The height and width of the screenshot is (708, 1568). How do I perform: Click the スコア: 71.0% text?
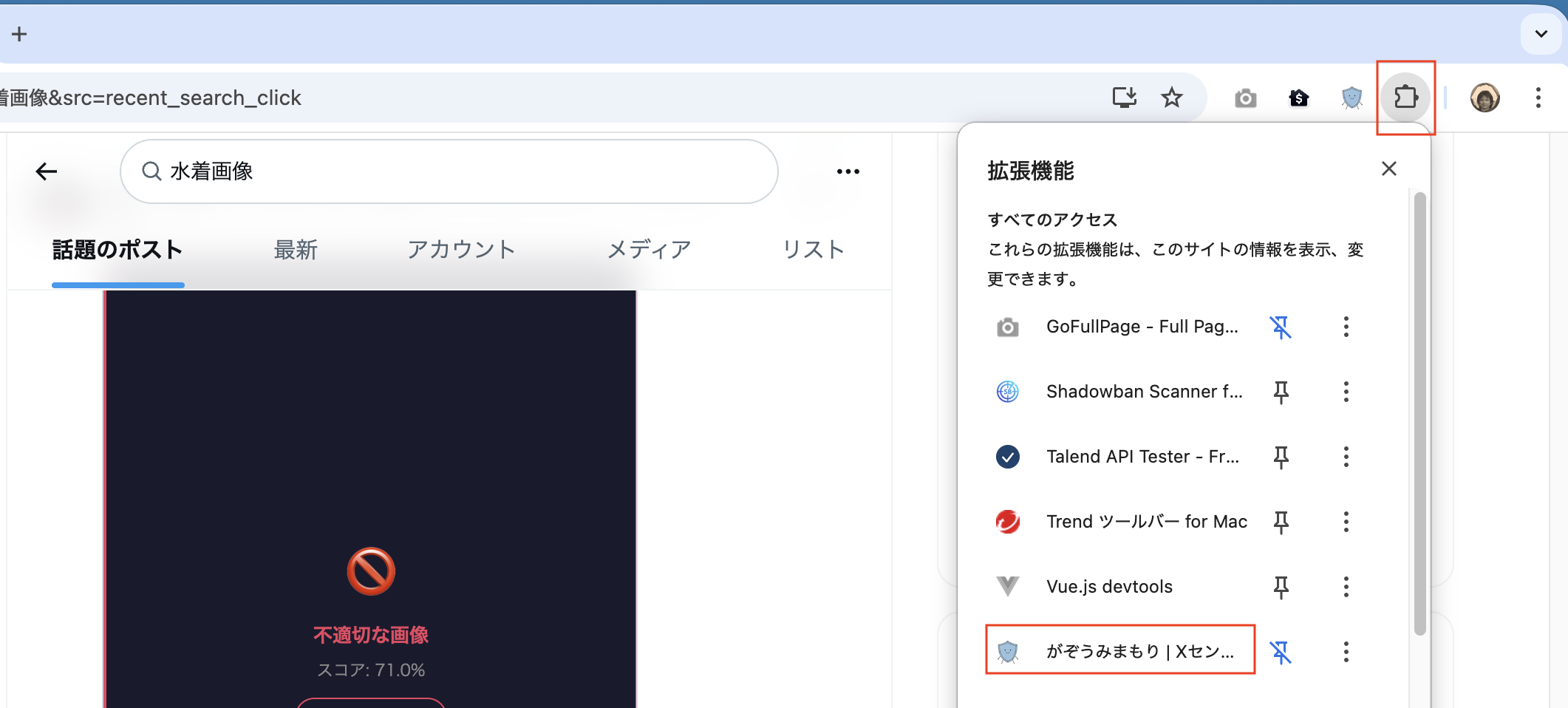point(371,670)
